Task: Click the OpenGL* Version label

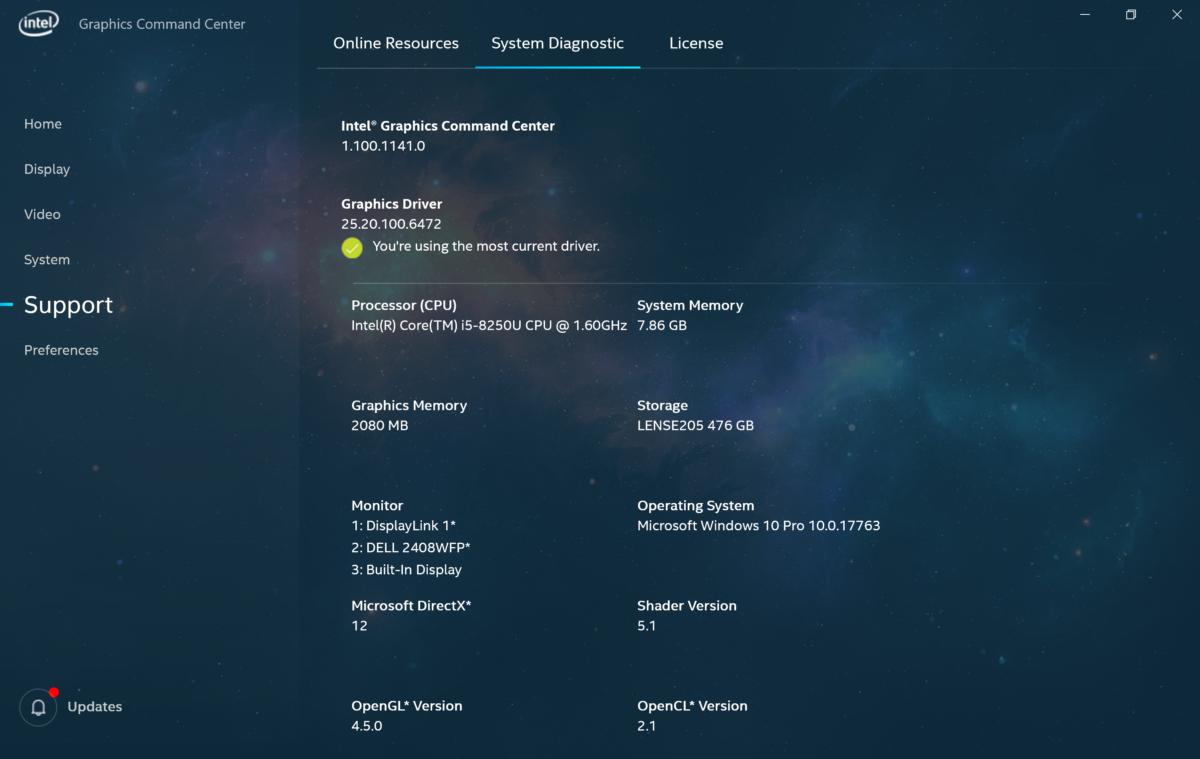Action: pyautogui.click(x=407, y=706)
